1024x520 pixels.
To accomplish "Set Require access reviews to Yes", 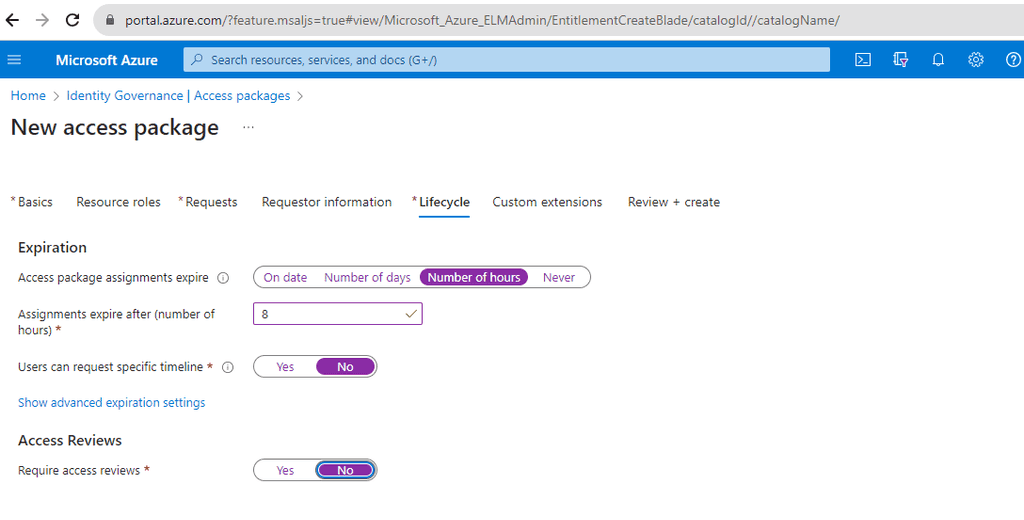I will click(x=285, y=470).
